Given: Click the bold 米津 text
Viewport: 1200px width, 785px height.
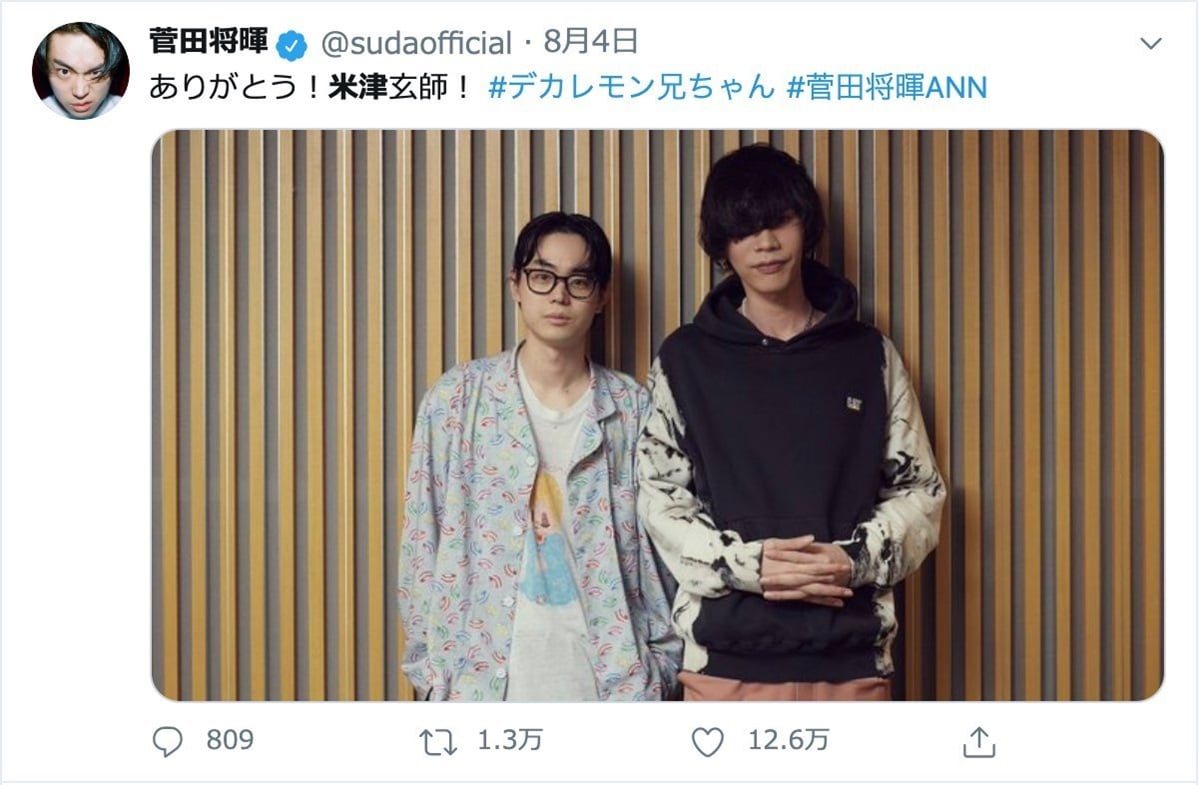Looking at the screenshot, I should pos(358,88).
